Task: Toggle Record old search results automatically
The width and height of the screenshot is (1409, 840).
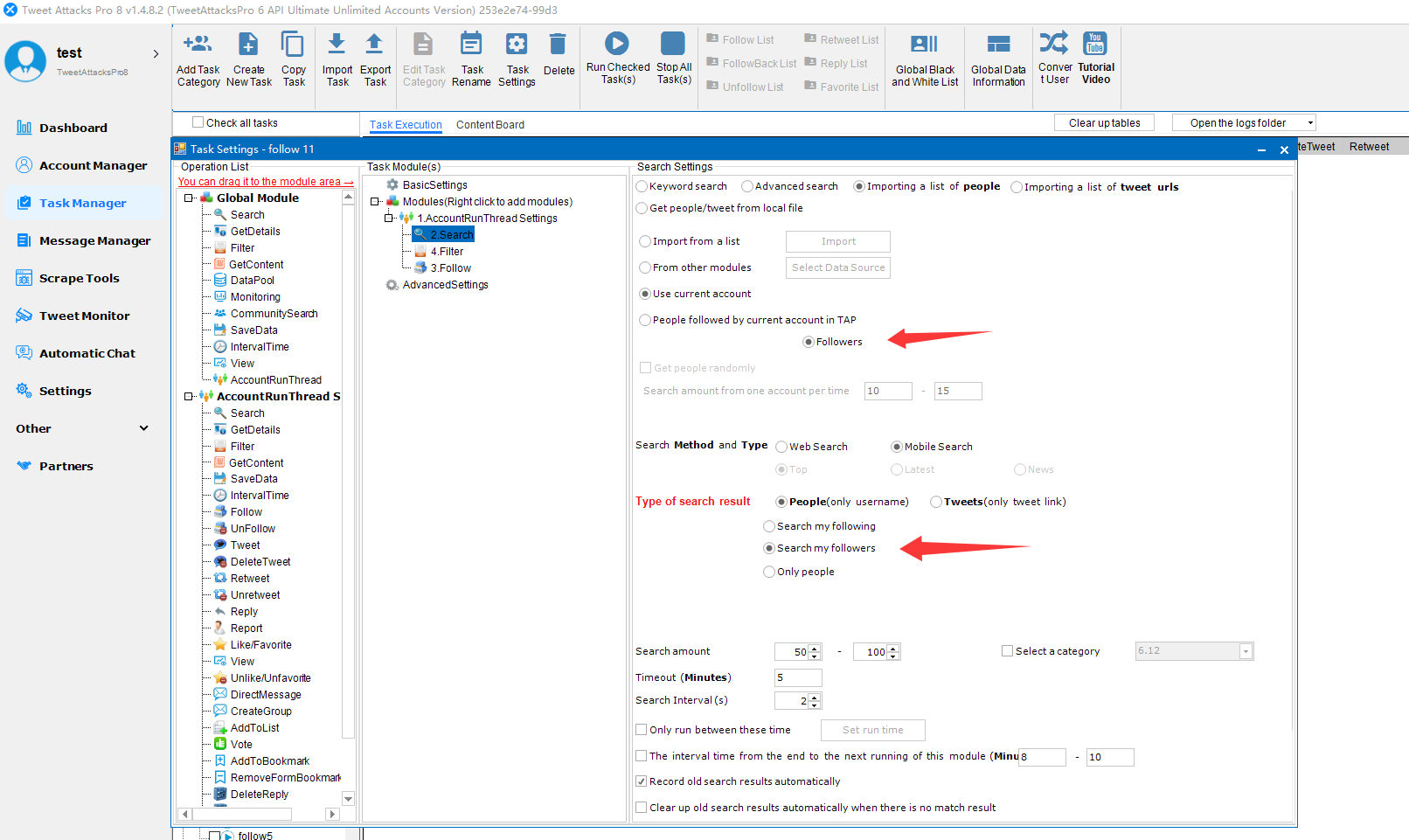Action: coord(642,781)
